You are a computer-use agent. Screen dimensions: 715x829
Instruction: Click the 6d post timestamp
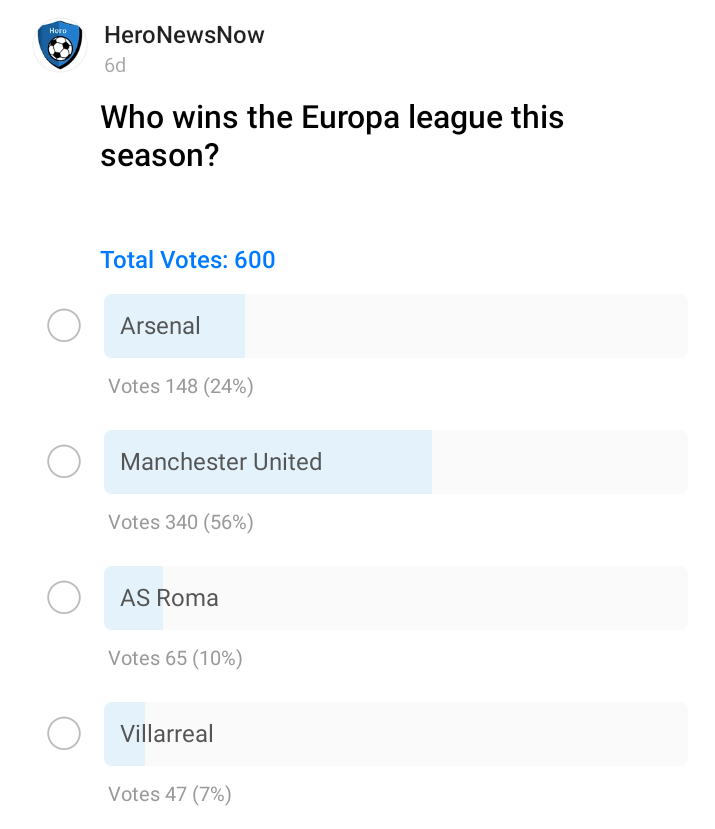click(x=115, y=66)
